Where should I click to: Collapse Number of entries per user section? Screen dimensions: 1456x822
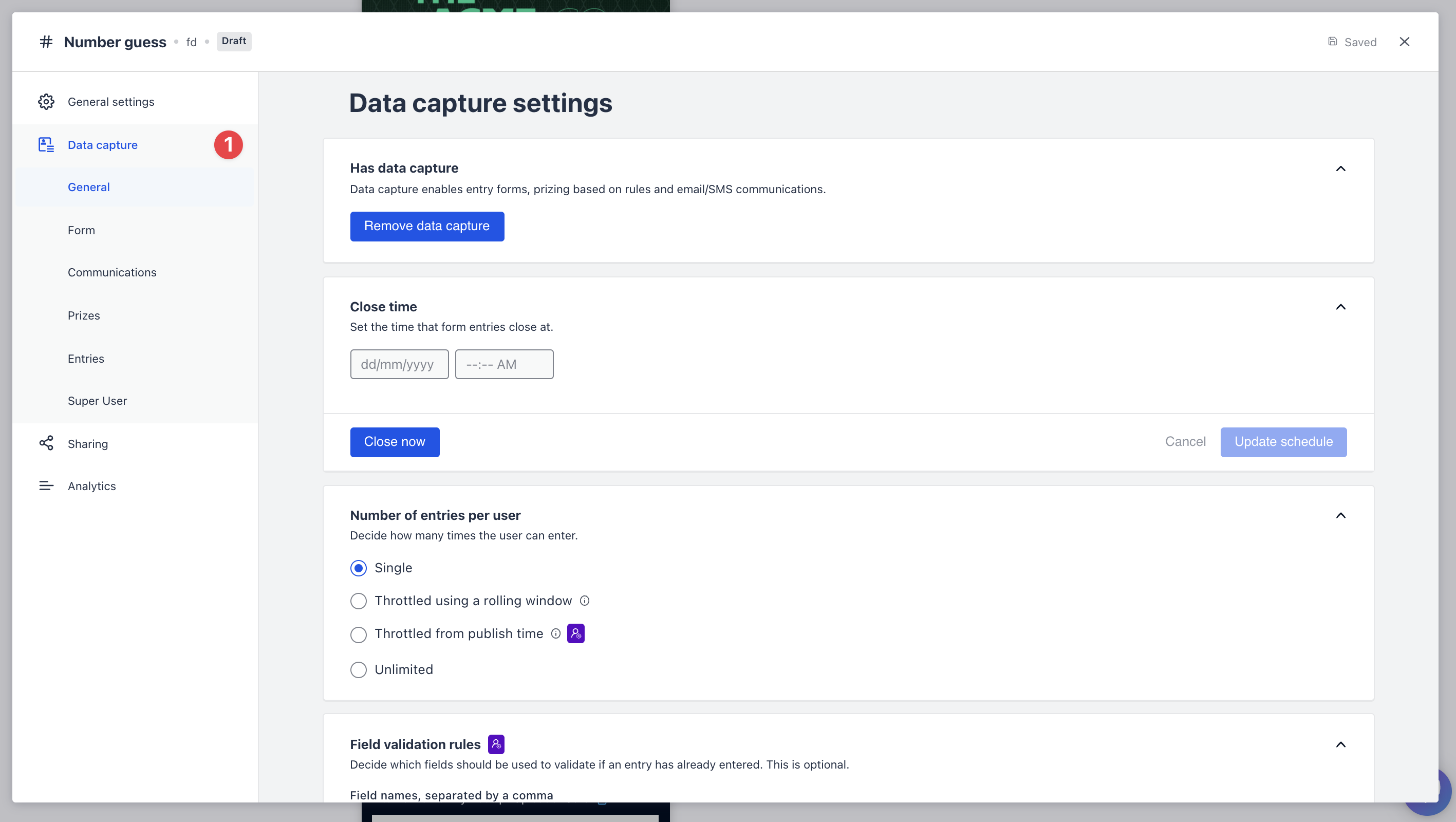click(x=1340, y=515)
